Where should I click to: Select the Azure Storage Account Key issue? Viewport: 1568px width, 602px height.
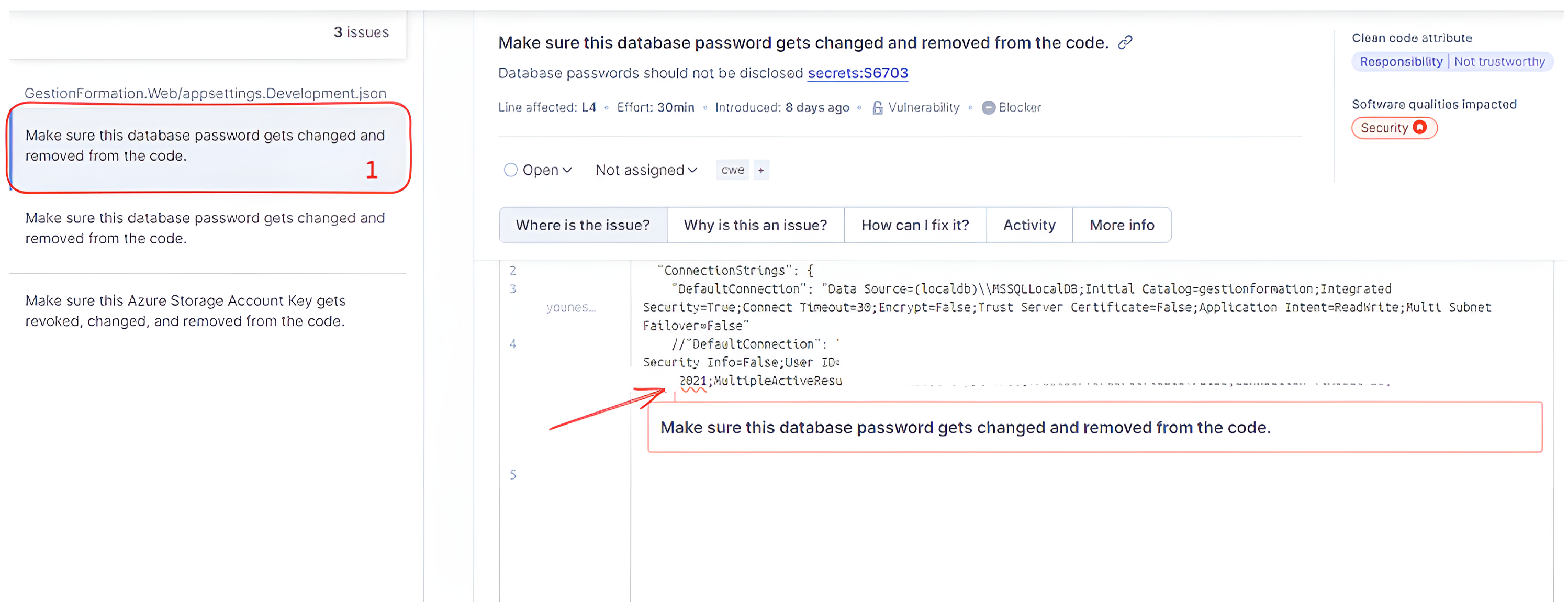pos(186,310)
